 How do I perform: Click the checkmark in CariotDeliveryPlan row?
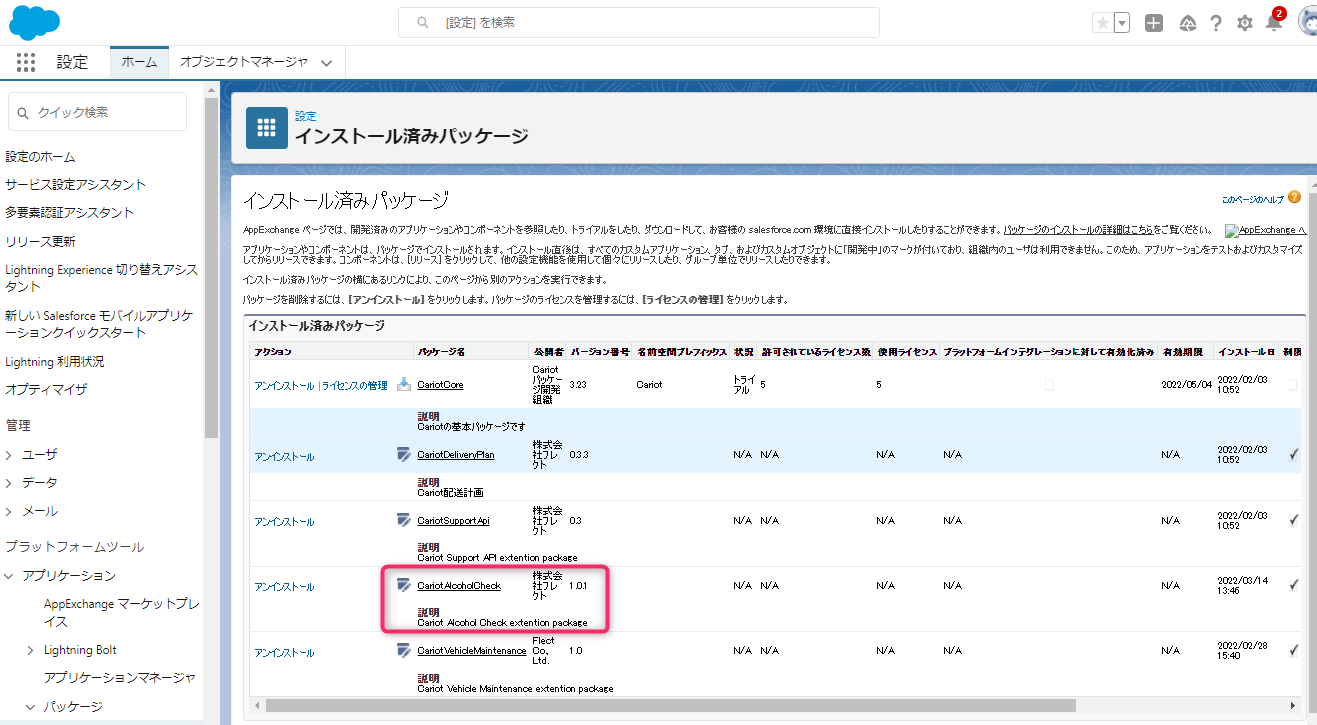[1295, 455]
